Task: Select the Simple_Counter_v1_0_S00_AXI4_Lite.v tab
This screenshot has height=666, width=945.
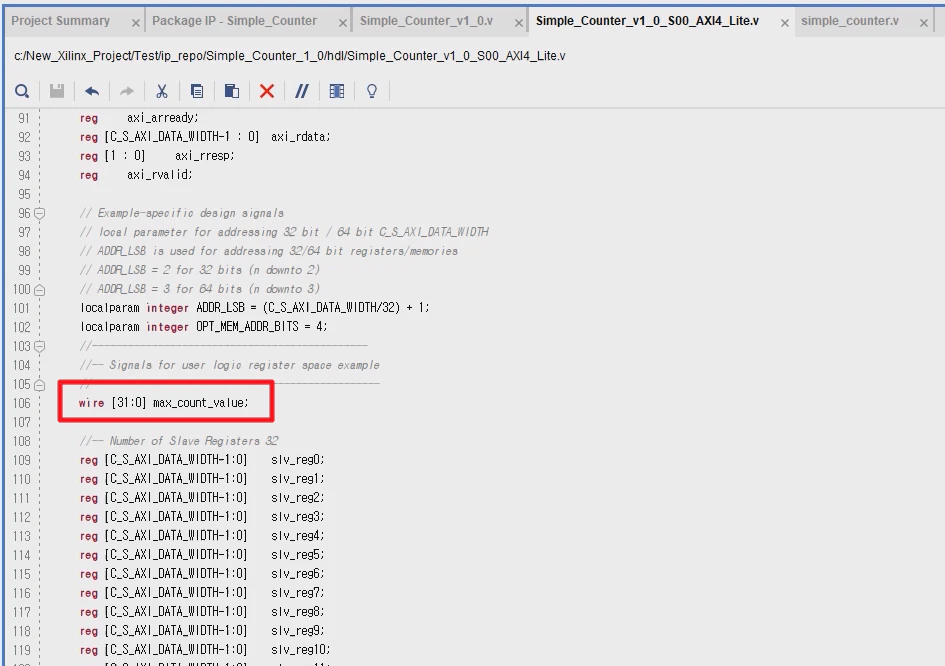Action: pos(647,21)
